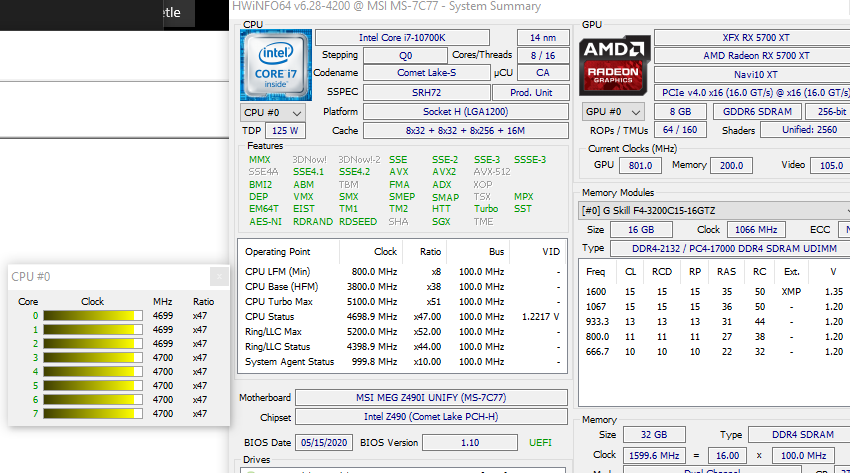Screen dimensions: 850x473
Task: Click the Intel Z490 chipset field
Action: 431,417
